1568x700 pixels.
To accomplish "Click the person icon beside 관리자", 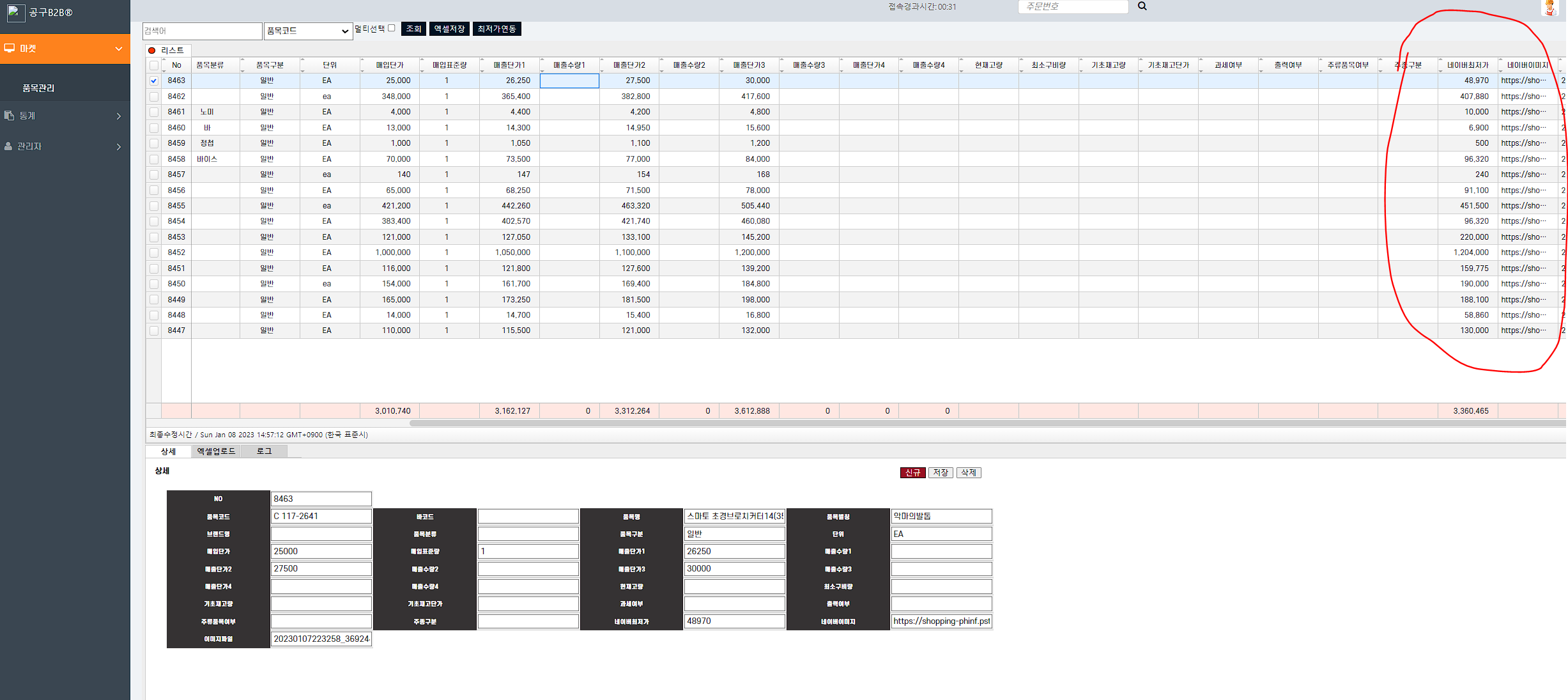I will [8, 146].
